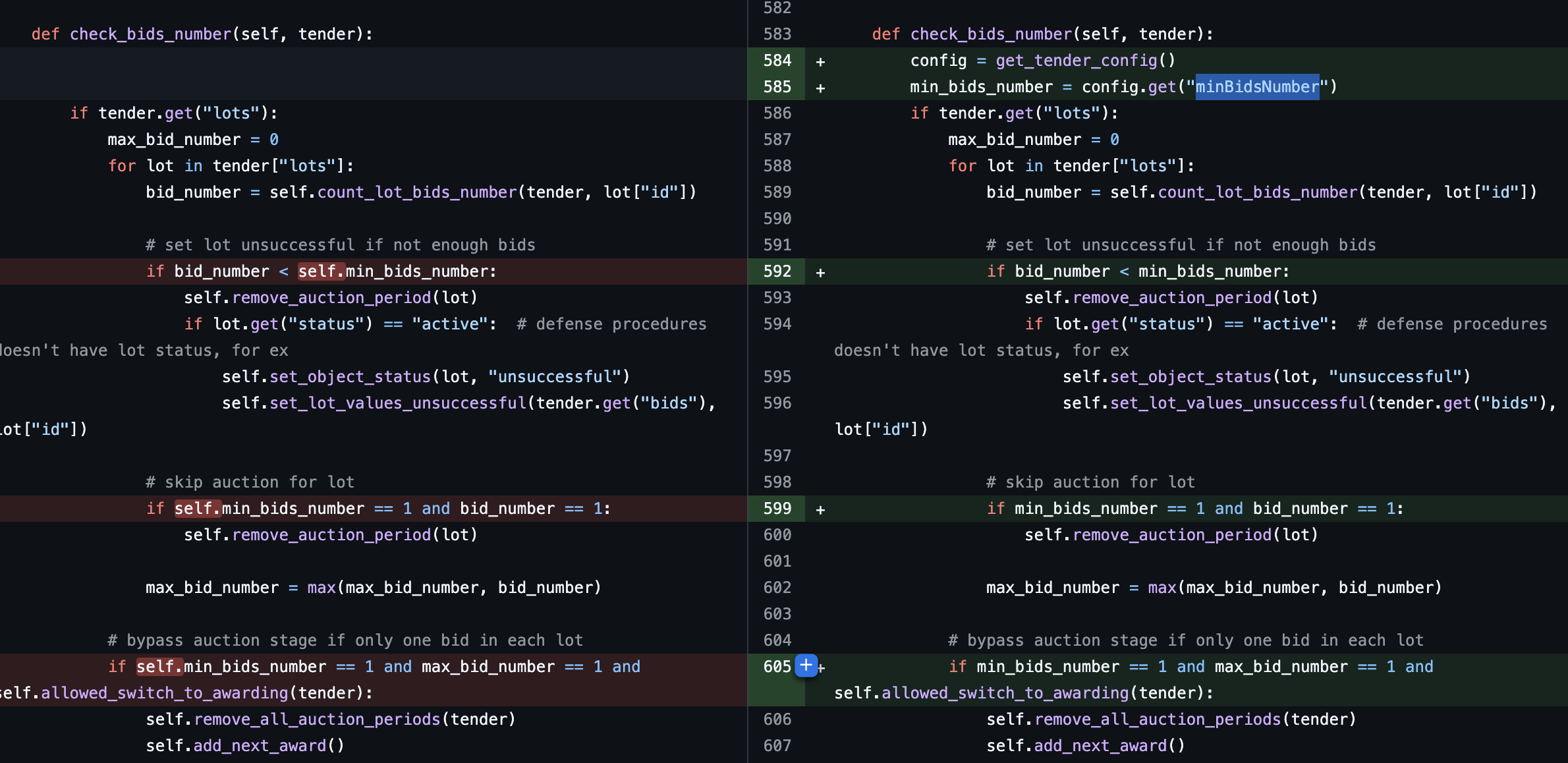Click count_lot_bids_number on line 589
Screen dimensions: 1568x763
click(1258, 192)
